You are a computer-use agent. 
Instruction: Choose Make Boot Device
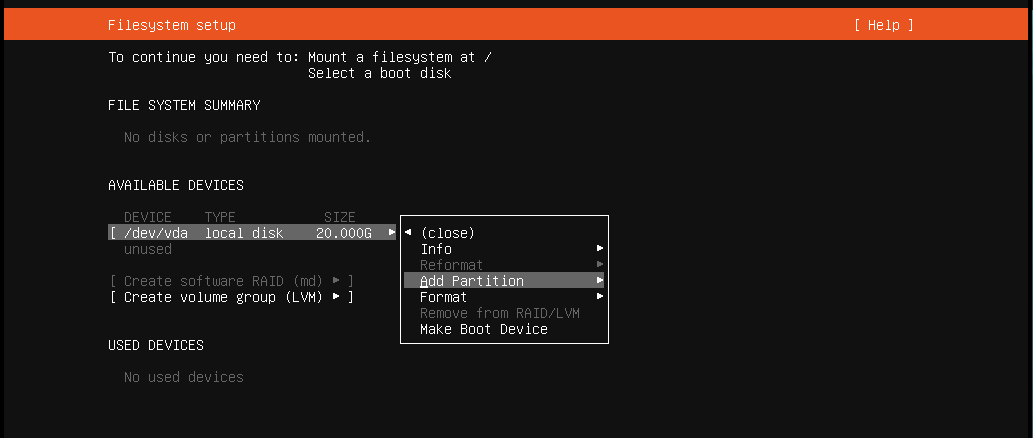(484, 329)
